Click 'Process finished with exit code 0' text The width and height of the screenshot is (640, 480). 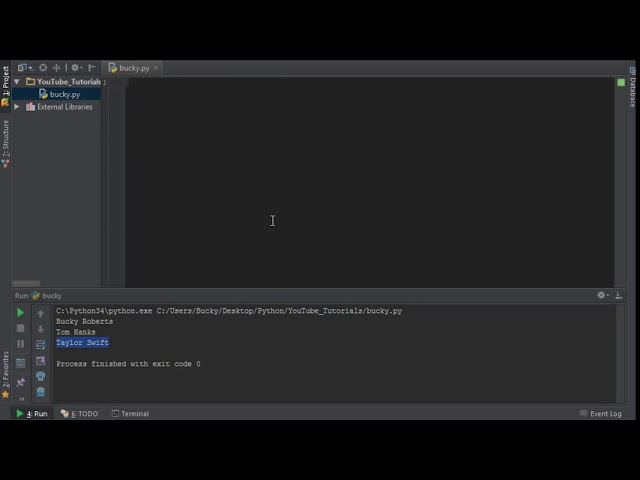pyautogui.click(x=128, y=364)
